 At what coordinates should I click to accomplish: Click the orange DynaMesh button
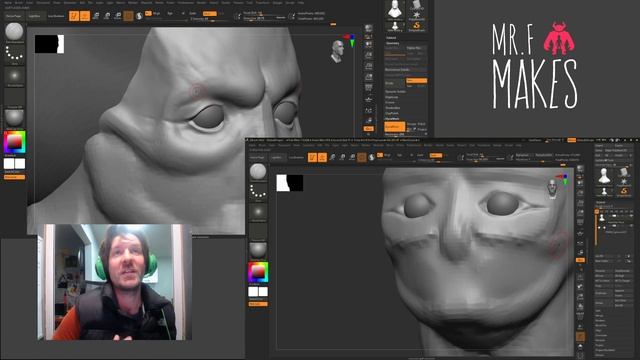395,127
